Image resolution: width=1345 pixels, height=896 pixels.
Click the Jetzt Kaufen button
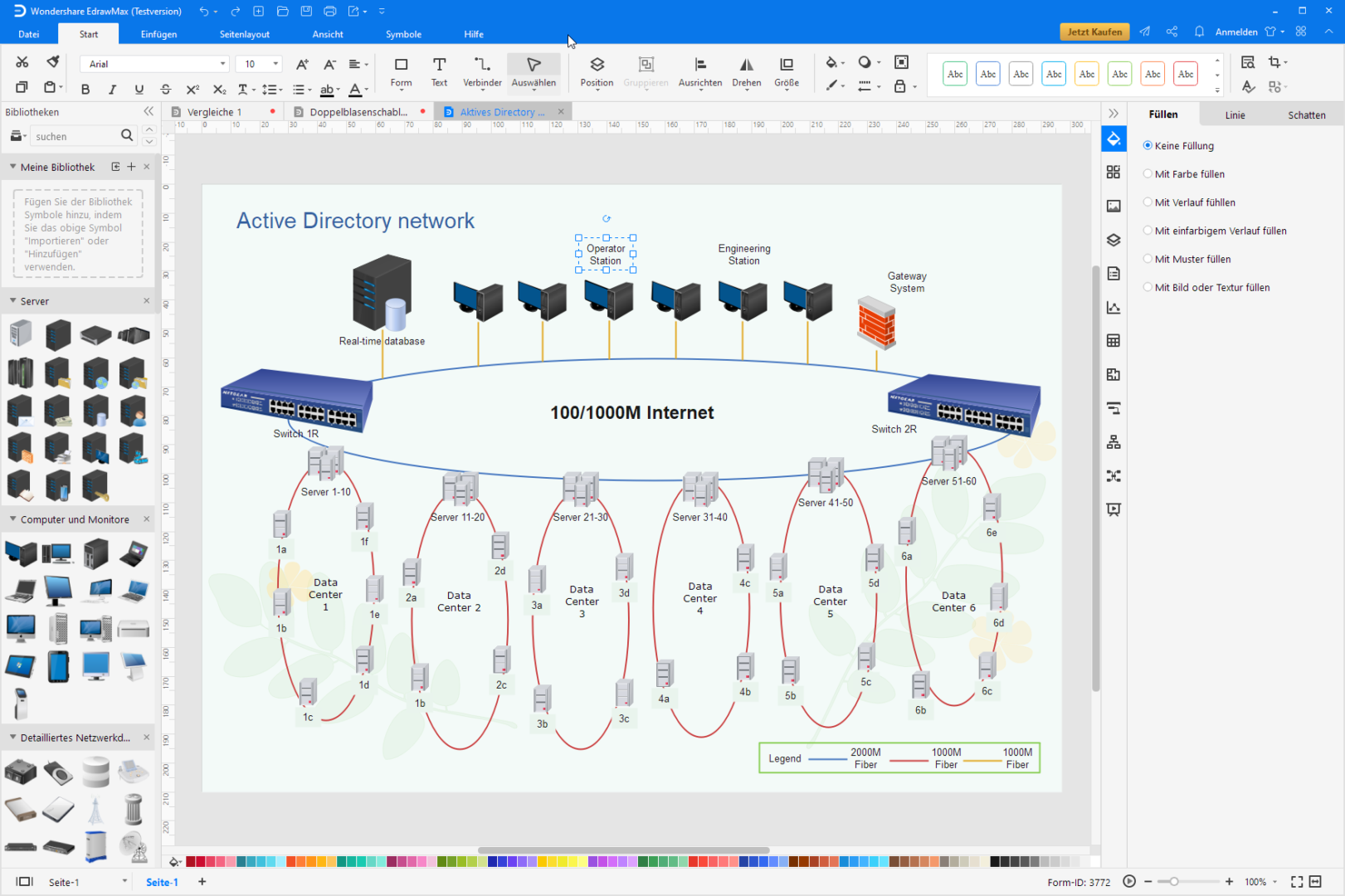click(x=1094, y=32)
